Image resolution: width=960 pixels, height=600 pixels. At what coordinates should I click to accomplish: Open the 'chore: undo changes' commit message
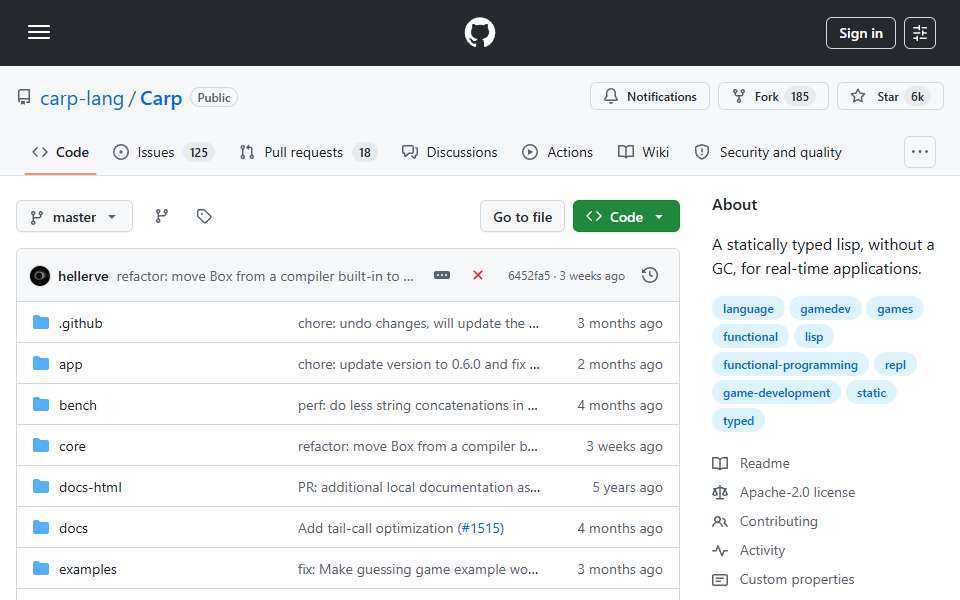(418, 323)
